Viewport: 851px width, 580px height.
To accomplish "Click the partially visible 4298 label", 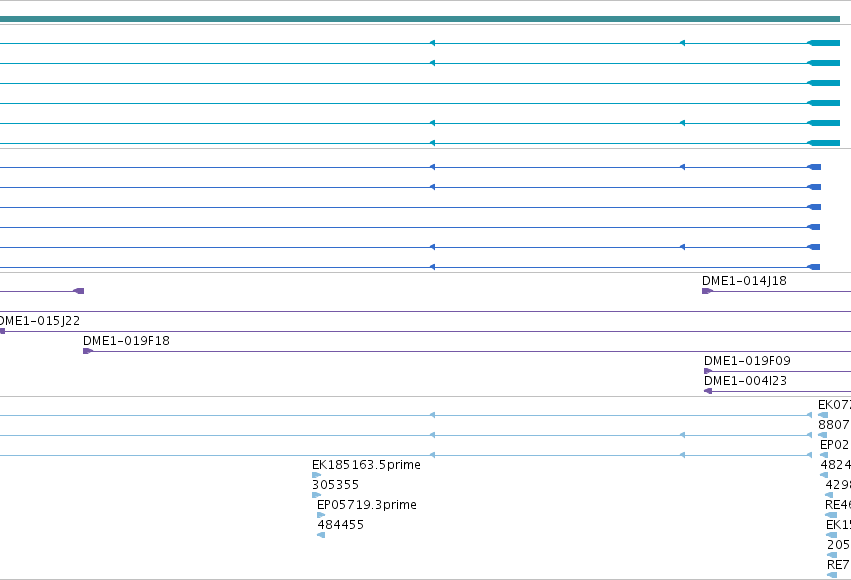I will (x=838, y=485).
